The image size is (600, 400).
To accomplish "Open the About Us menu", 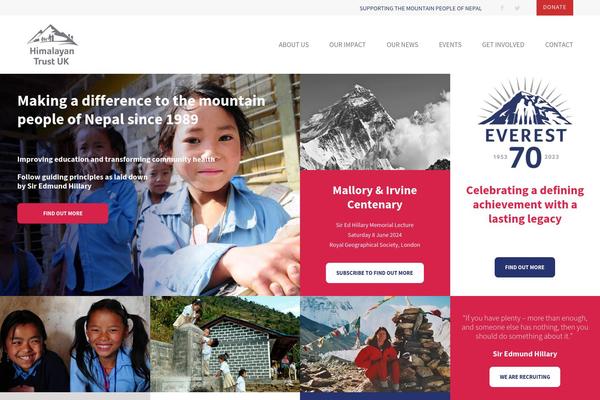I will (293, 45).
